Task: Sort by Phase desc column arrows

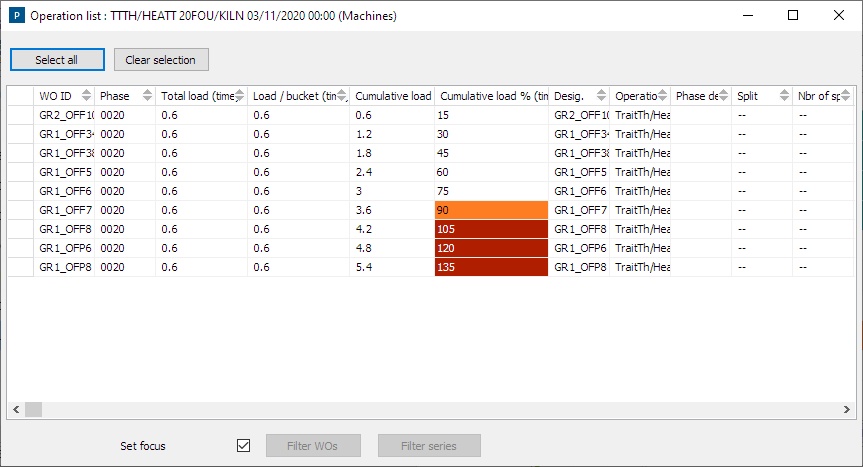Action: tap(723, 96)
